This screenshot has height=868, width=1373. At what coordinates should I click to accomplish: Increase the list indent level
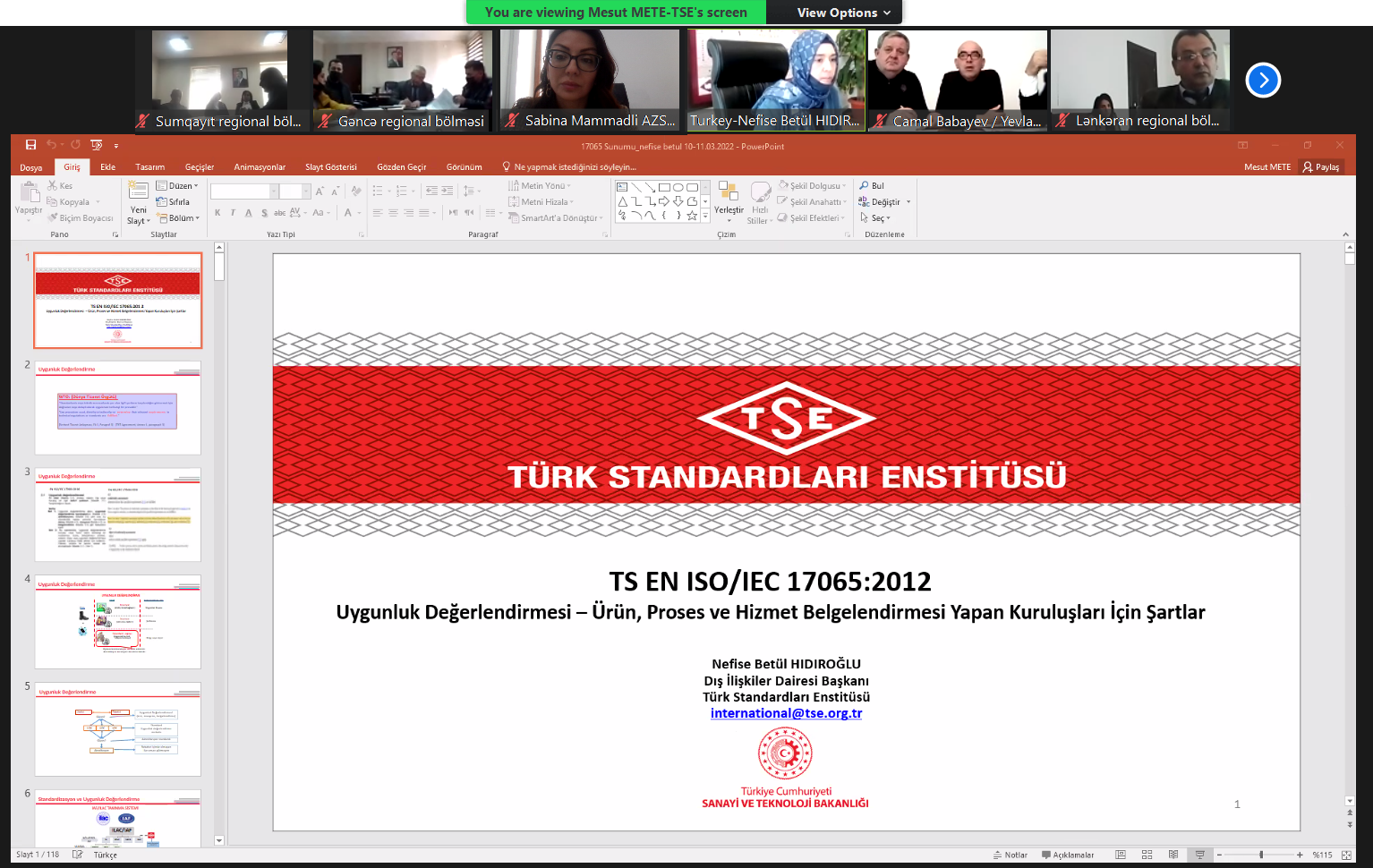446,191
